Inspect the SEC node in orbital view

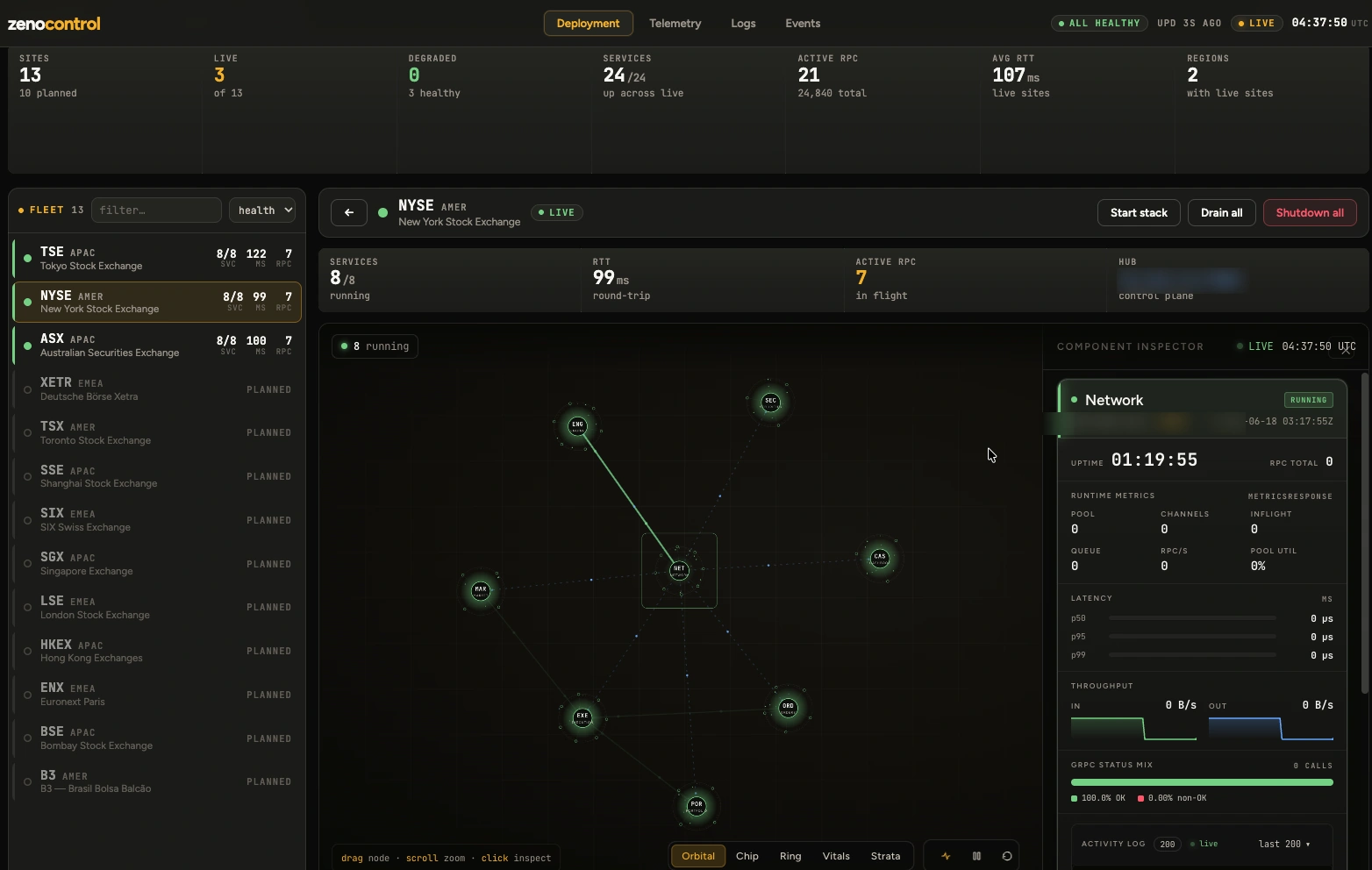pos(770,402)
